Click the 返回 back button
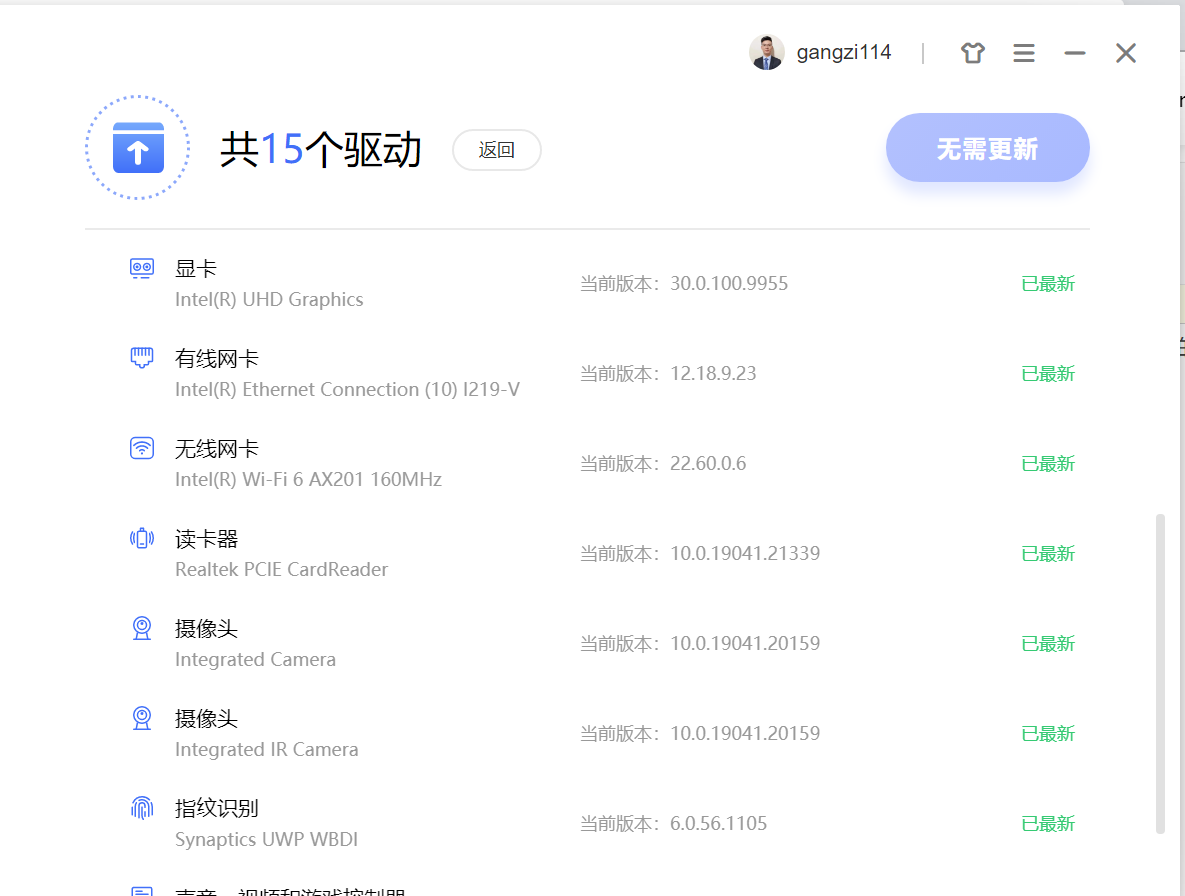Viewport: 1185px width, 896px height. click(x=497, y=150)
